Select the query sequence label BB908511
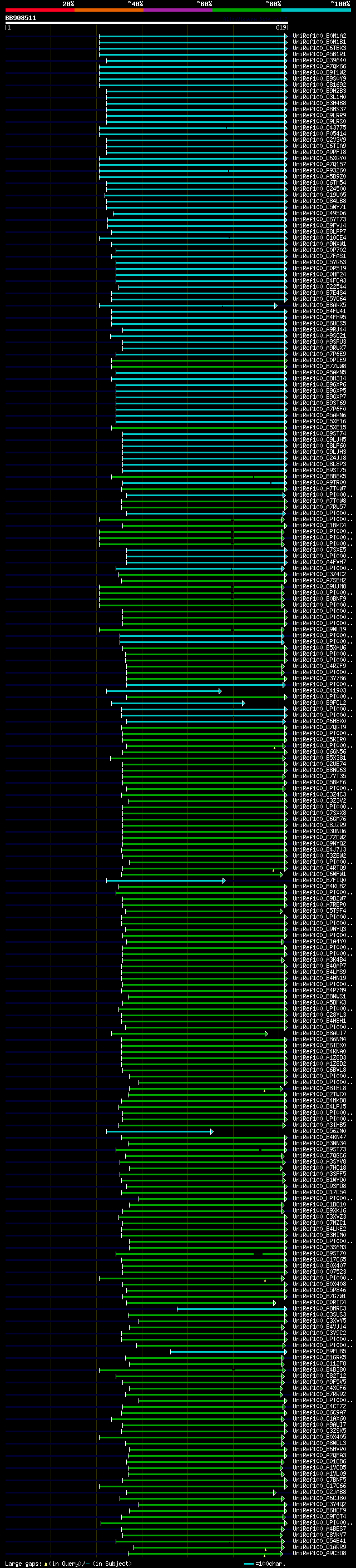 pos(21,18)
